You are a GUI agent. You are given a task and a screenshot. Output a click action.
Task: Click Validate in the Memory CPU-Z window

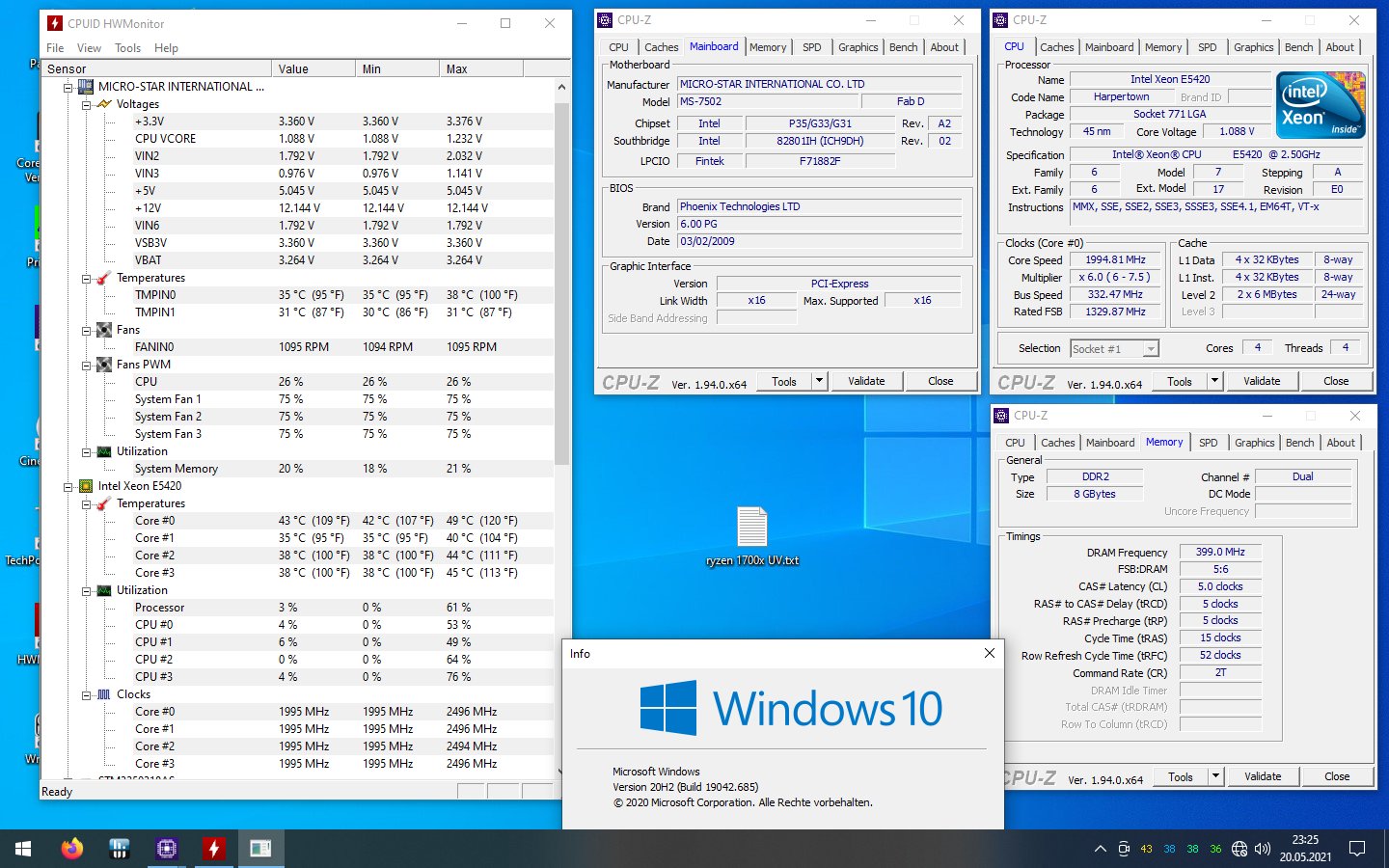[x=1263, y=776]
